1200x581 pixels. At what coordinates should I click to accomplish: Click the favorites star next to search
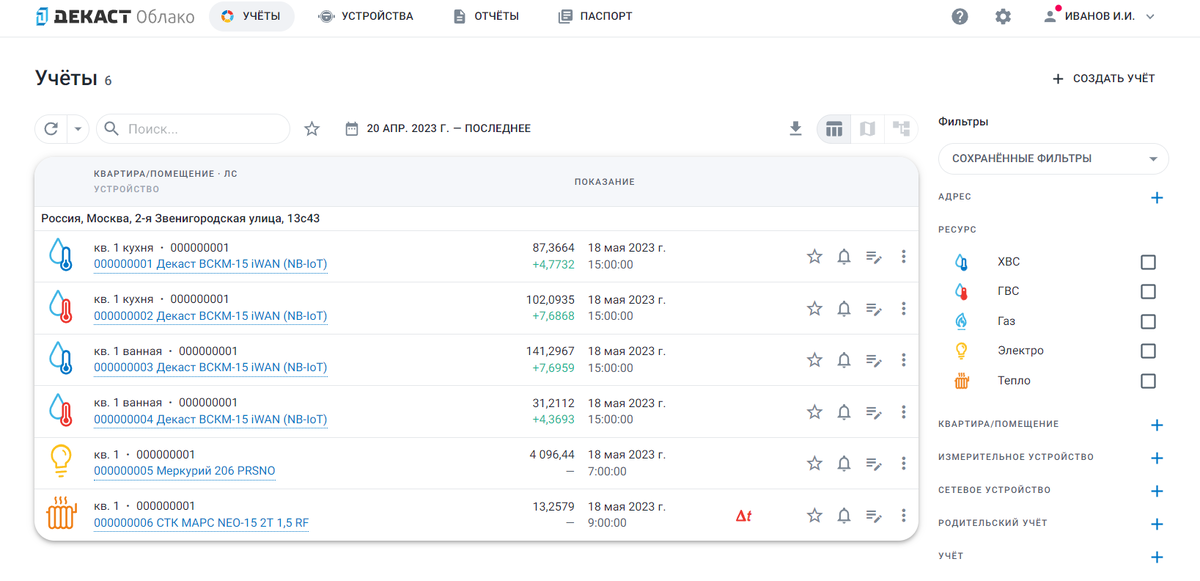coord(312,129)
